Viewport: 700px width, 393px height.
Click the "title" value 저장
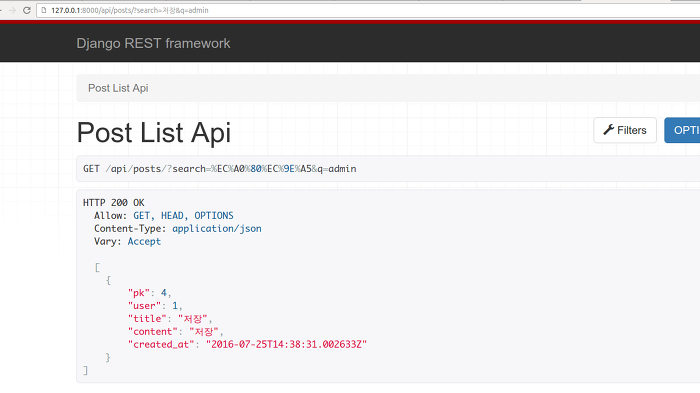[x=193, y=319]
